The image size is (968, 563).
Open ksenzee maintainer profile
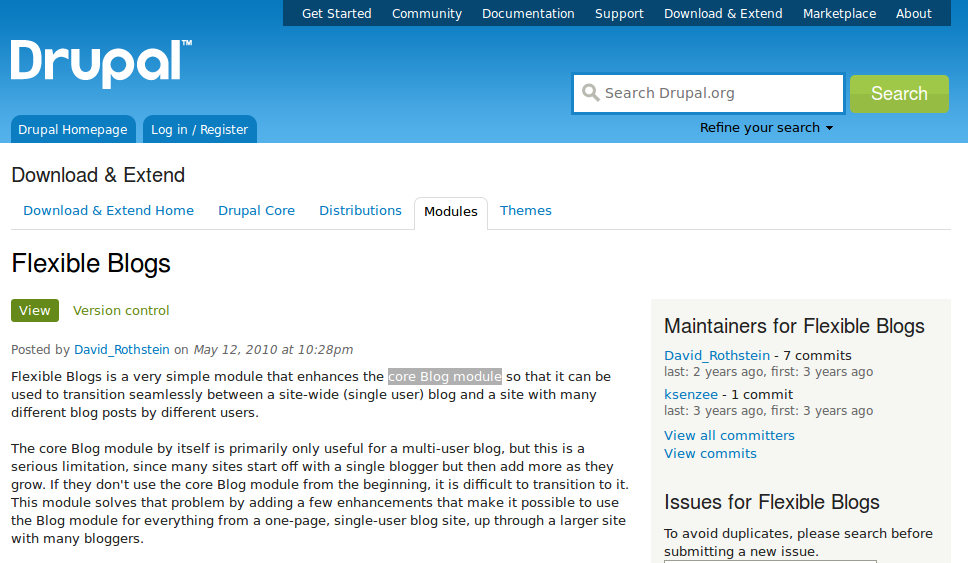click(691, 394)
